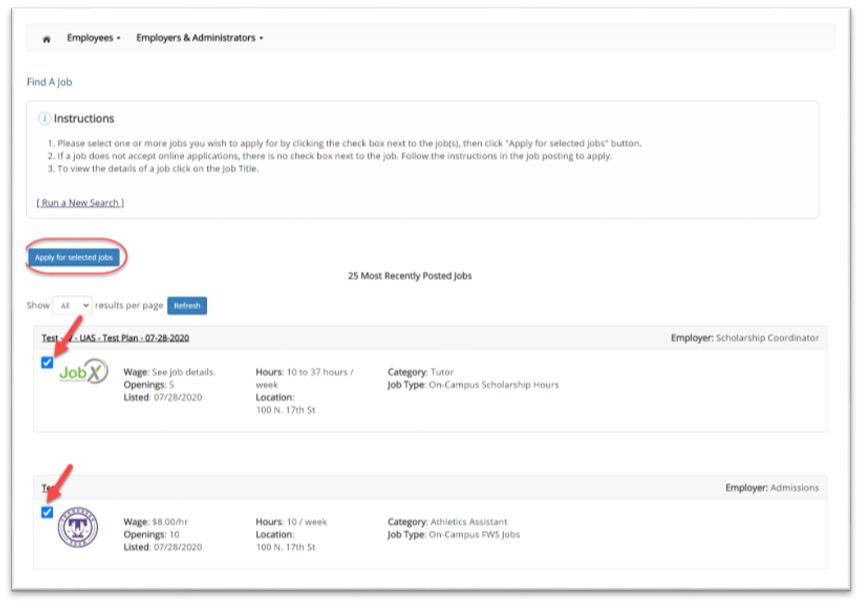This screenshot has height=605, width=862.
Task: Open the Employees dropdown menu
Action: coord(93,38)
